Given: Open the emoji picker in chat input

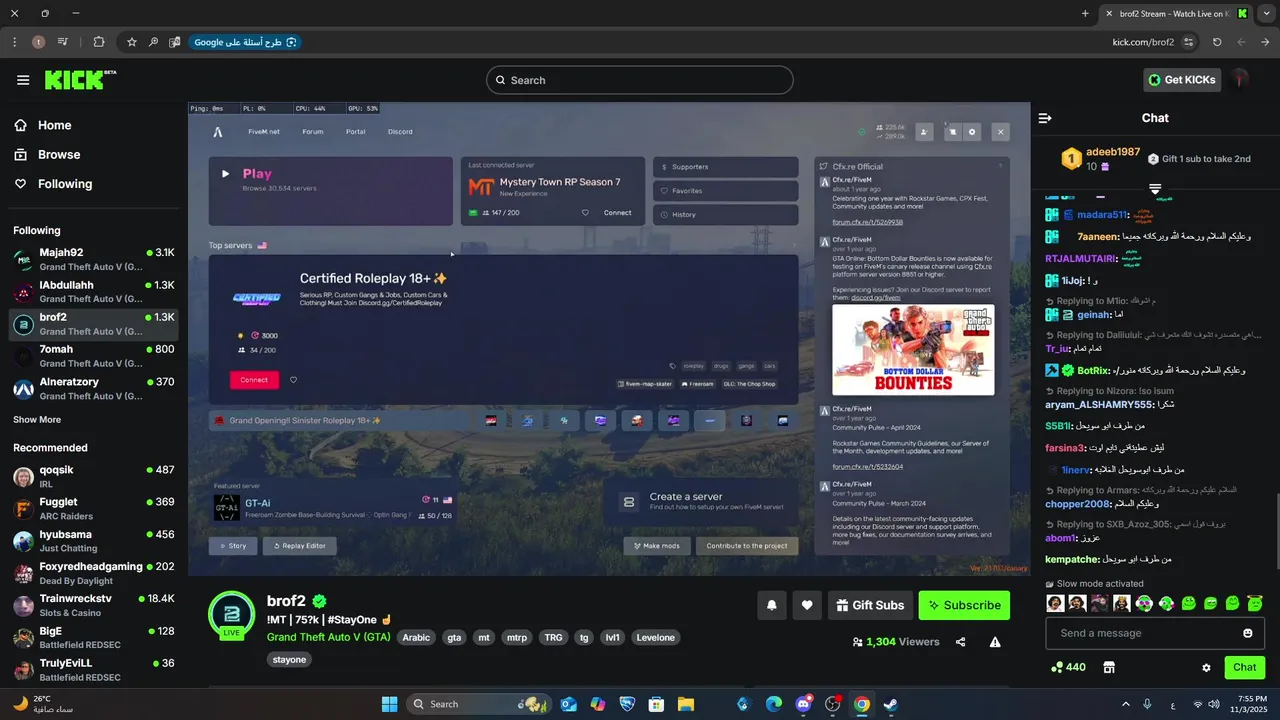Looking at the screenshot, I should click(x=1248, y=633).
